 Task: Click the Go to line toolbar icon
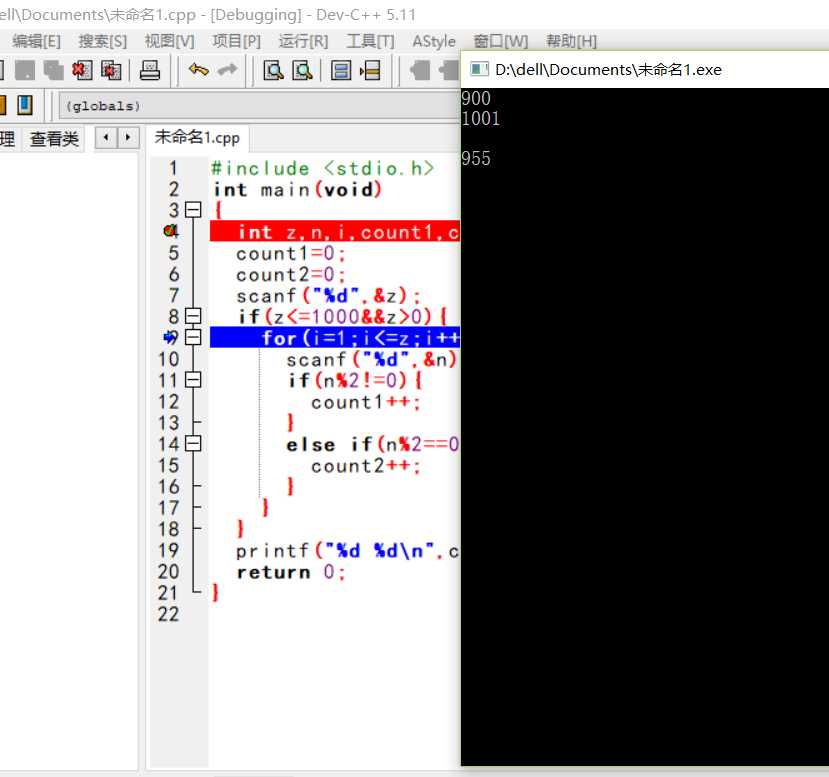(370, 70)
